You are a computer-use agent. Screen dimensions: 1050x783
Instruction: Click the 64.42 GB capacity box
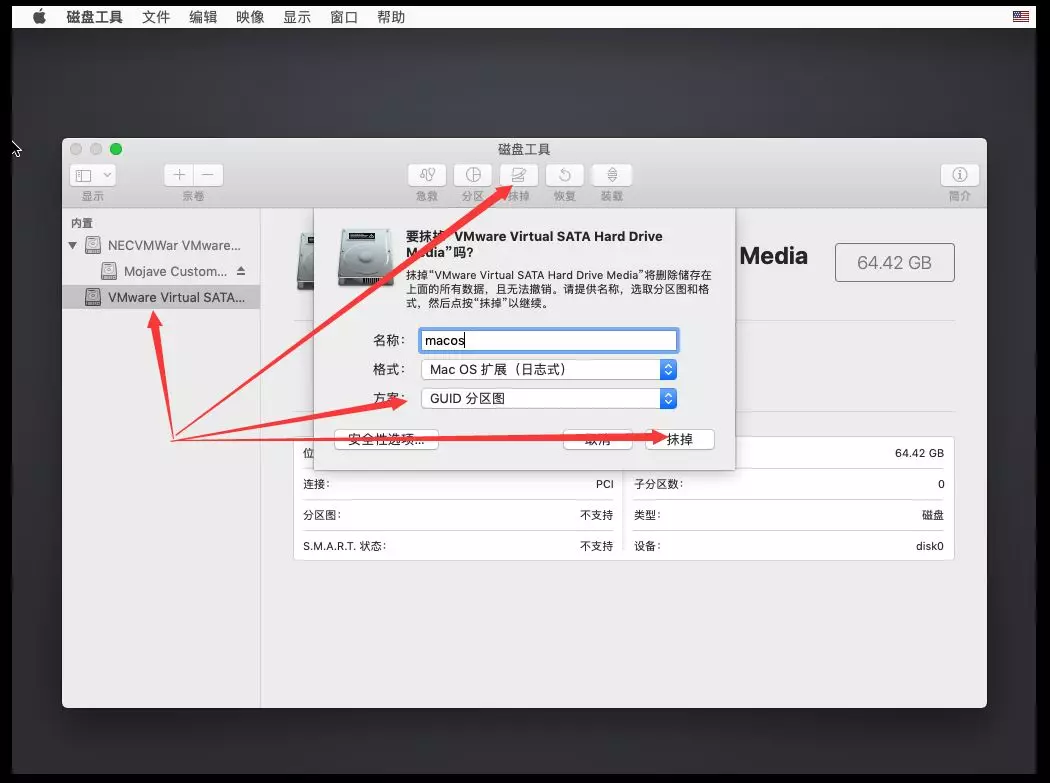pos(895,263)
